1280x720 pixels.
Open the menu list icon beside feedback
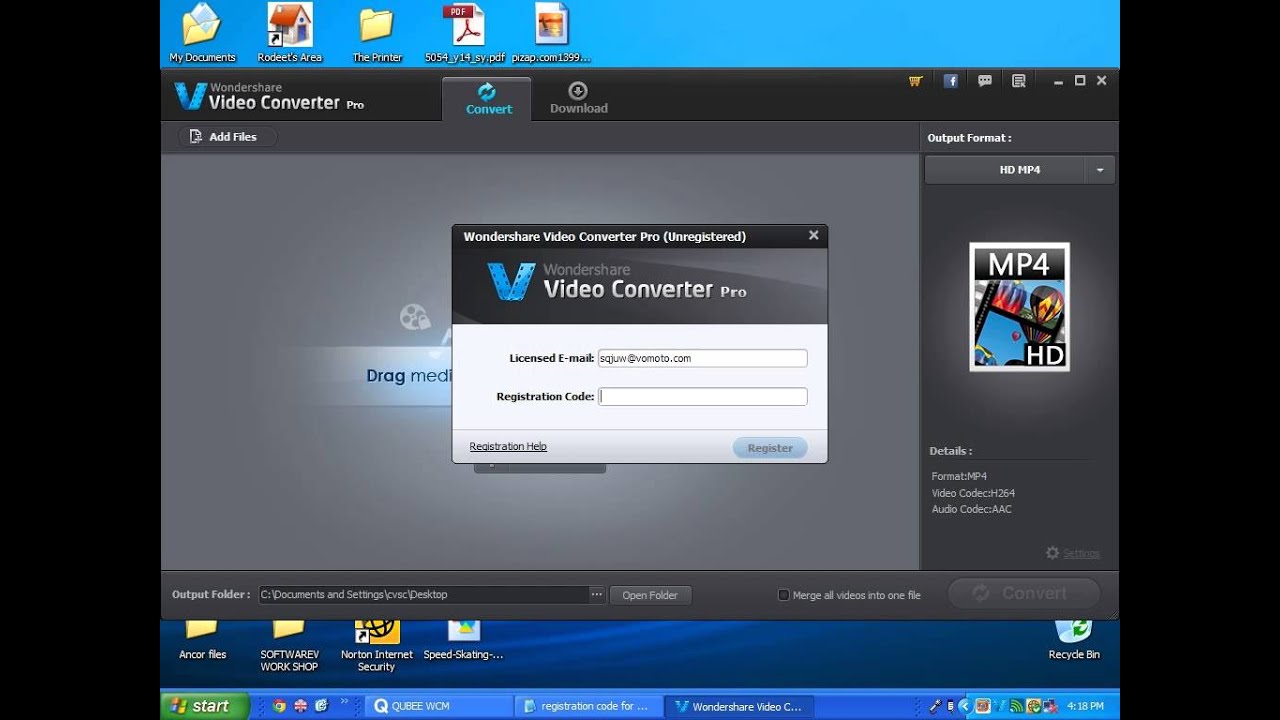tap(1019, 81)
